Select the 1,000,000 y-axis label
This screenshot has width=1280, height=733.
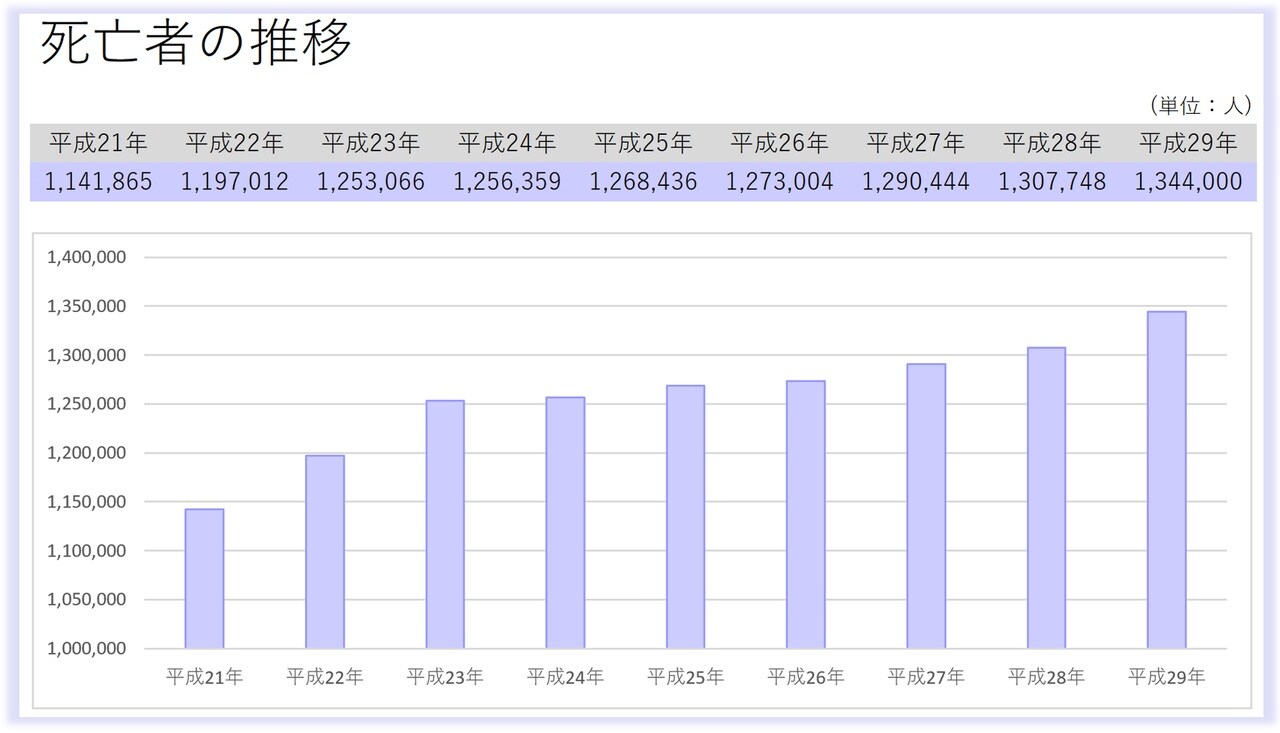pyautogui.click(x=86, y=648)
